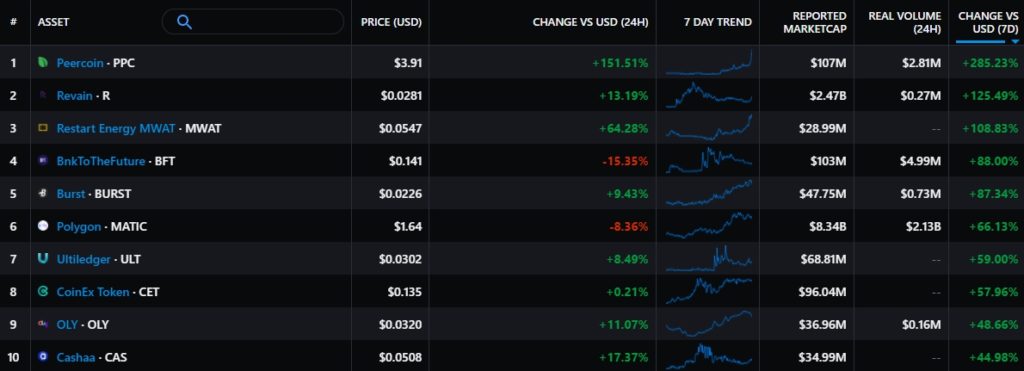1024x371 pixels.
Task: Click the +285.23% 7D change value
Action: point(990,63)
